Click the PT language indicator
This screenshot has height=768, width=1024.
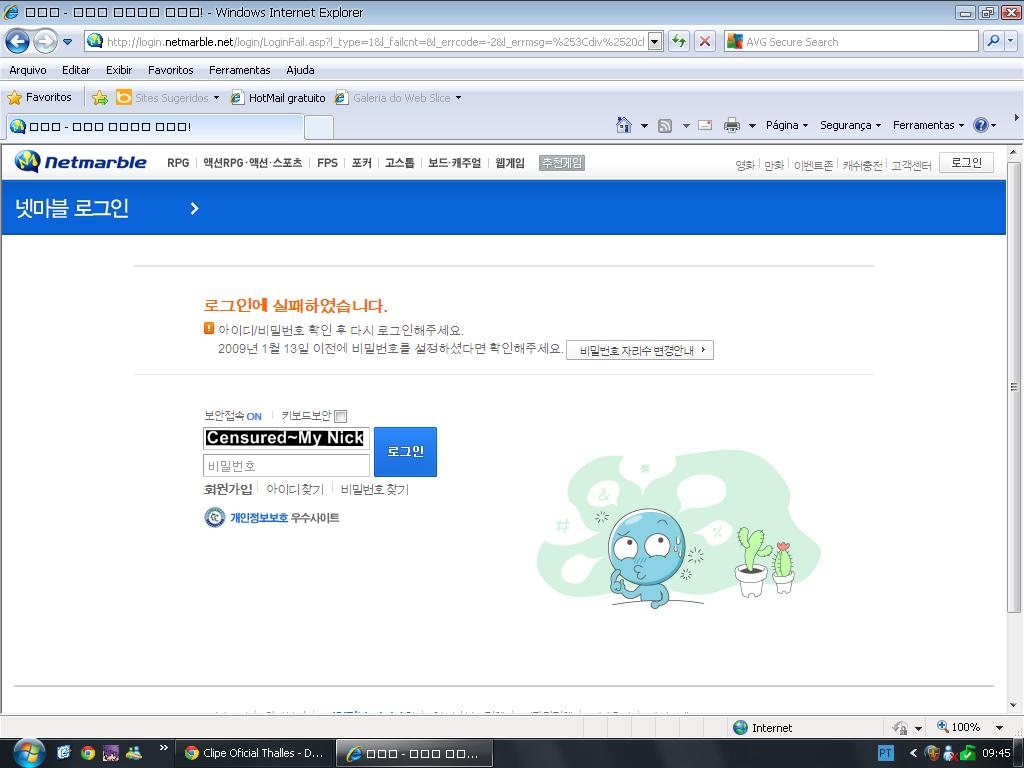[885, 753]
